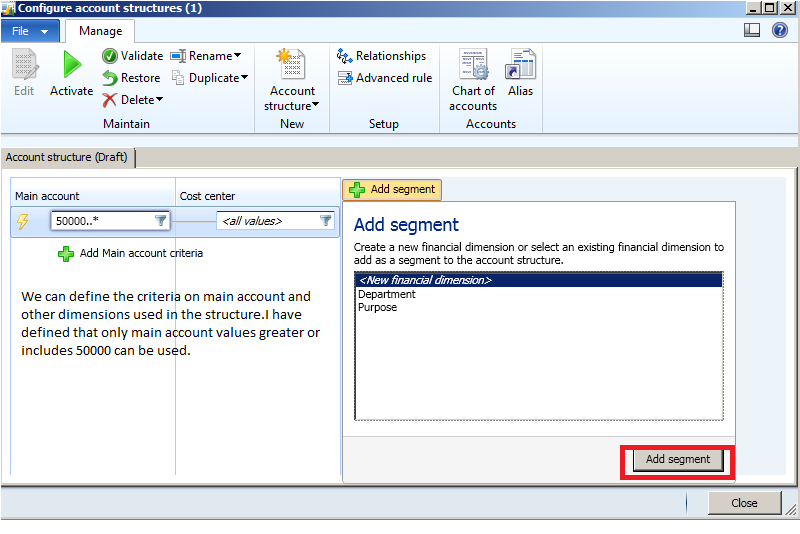Viewport: 800px width, 534px height.
Task: Click the filter icon in Cost center field
Action: tap(326, 220)
